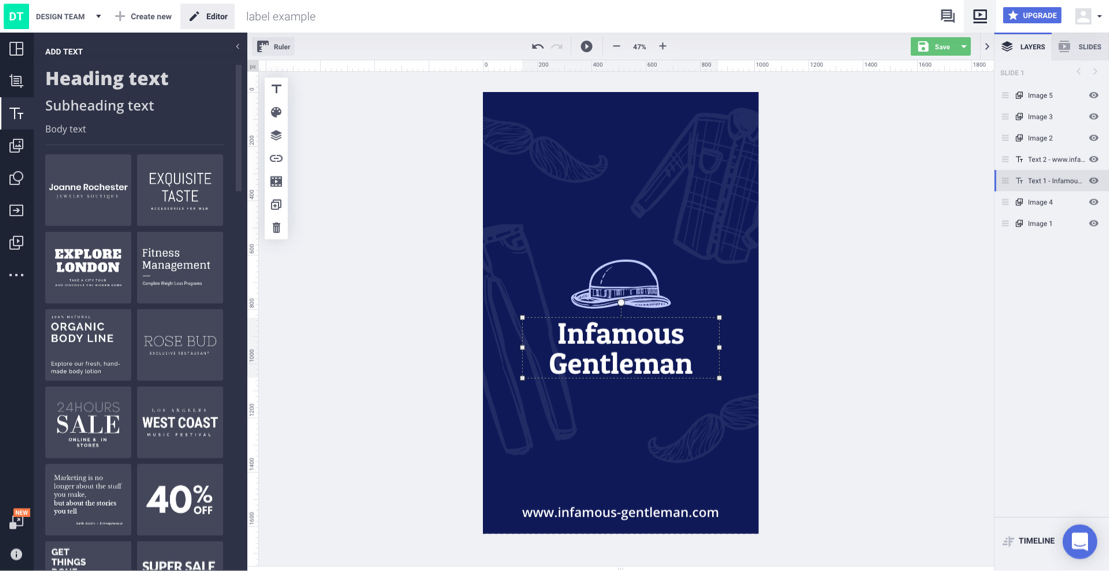Open the animation film strip tool
The image size is (1109, 571).
(277, 181)
